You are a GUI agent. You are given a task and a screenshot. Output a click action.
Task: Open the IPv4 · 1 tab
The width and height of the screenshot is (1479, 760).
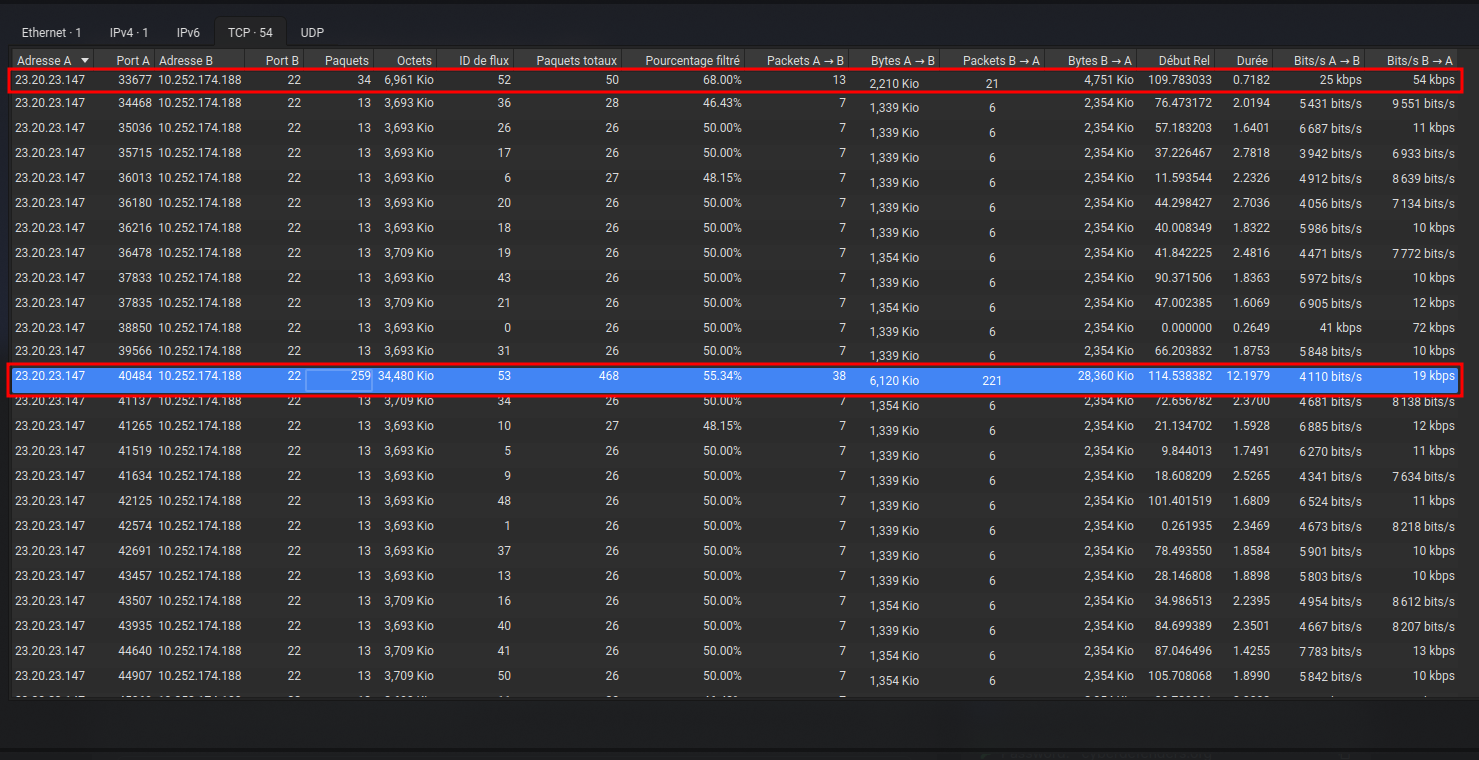point(130,33)
